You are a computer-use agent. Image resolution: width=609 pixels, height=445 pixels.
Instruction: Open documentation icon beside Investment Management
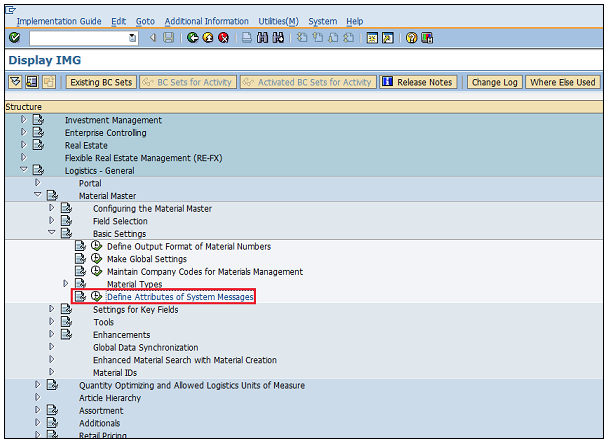point(38,121)
